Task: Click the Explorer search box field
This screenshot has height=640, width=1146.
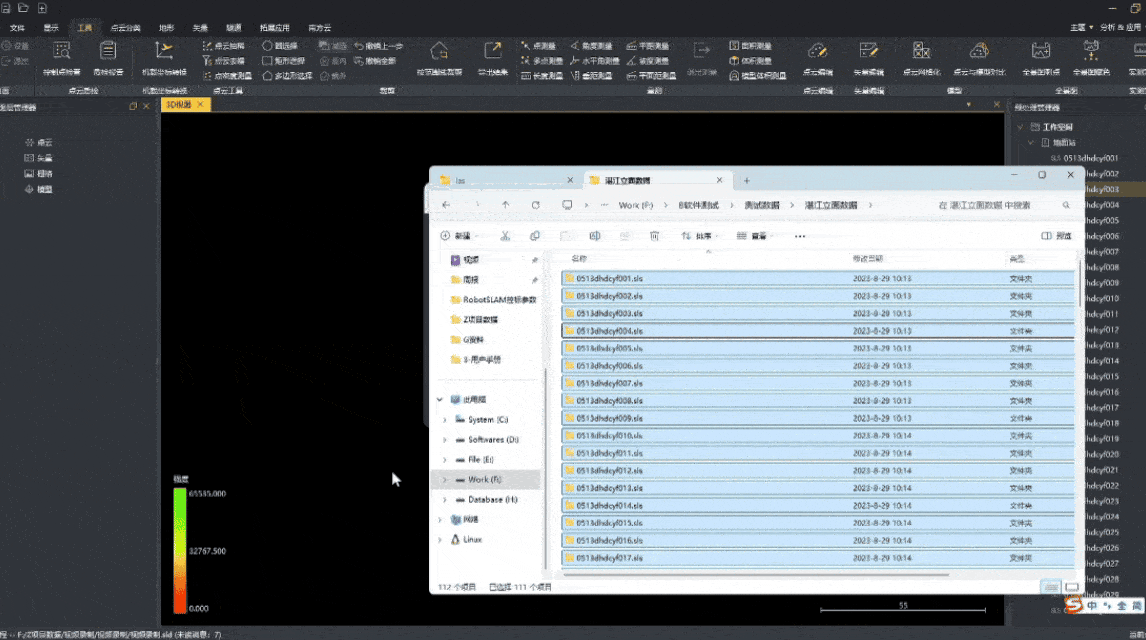Action: [1000, 205]
